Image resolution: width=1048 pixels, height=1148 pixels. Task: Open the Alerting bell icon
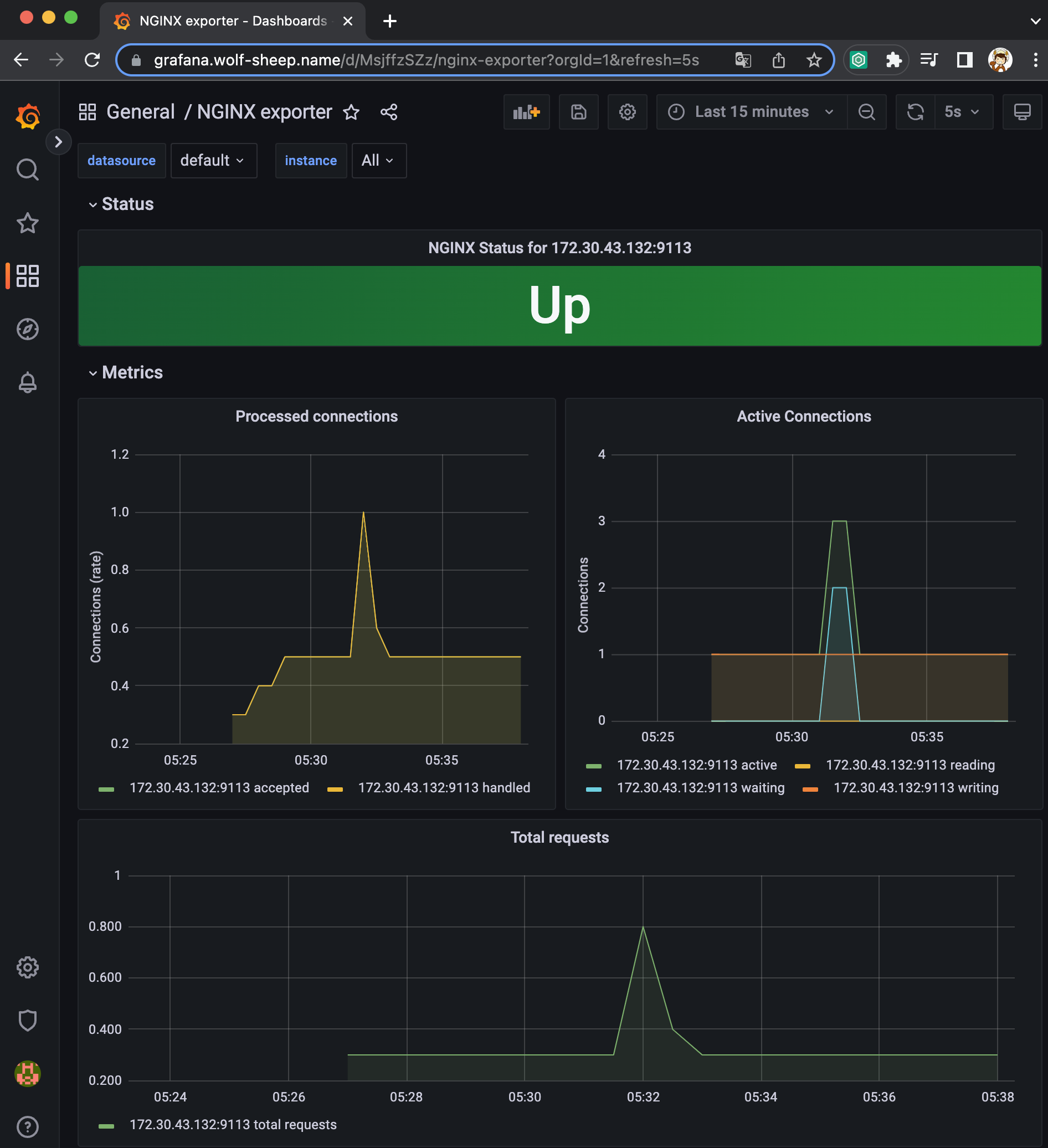point(27,382)
